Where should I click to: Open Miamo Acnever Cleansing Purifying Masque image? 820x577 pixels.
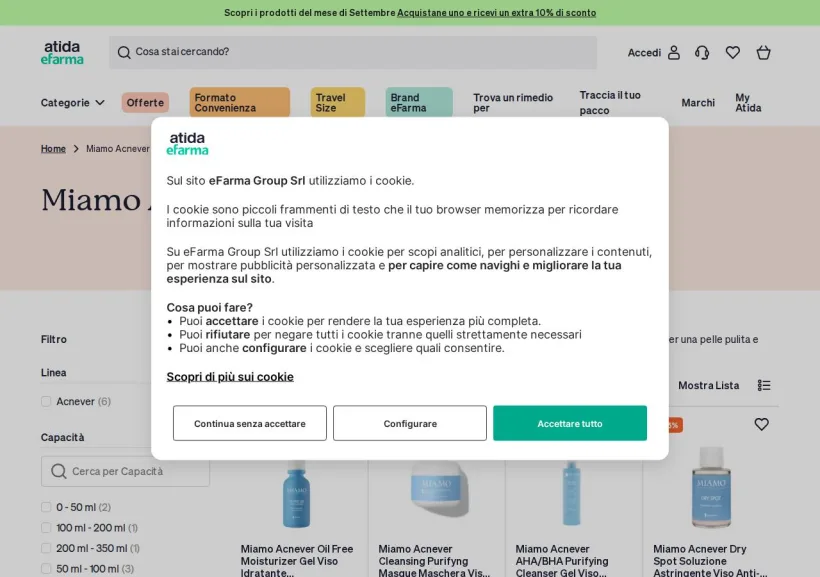[x=437, y=489]
